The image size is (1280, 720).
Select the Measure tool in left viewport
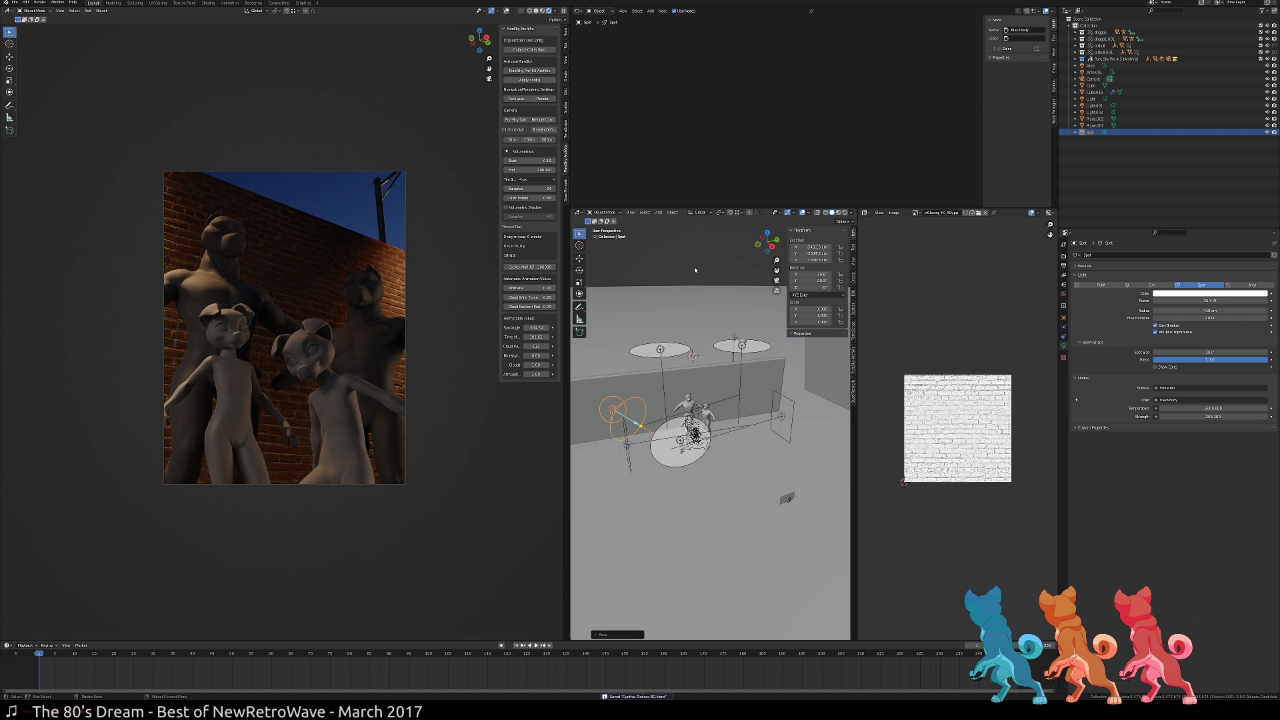coord(9,117)
